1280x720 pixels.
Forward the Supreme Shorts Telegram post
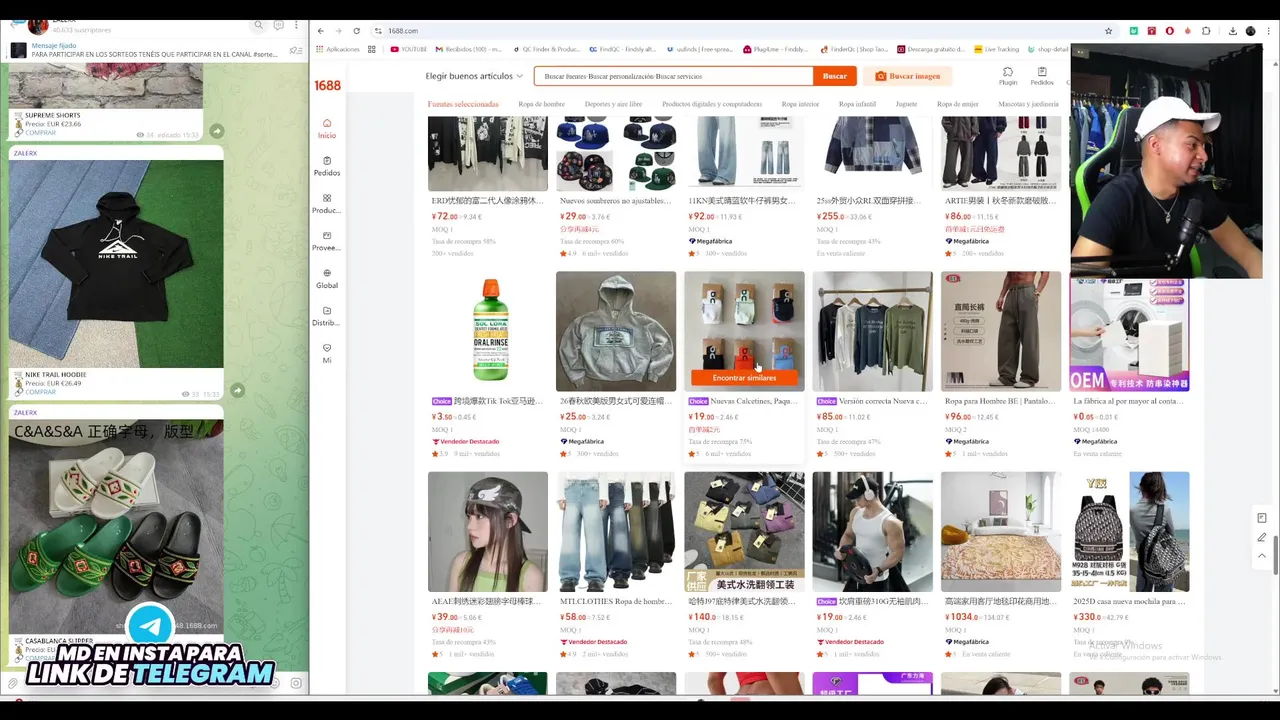click(x=216, y=131)
